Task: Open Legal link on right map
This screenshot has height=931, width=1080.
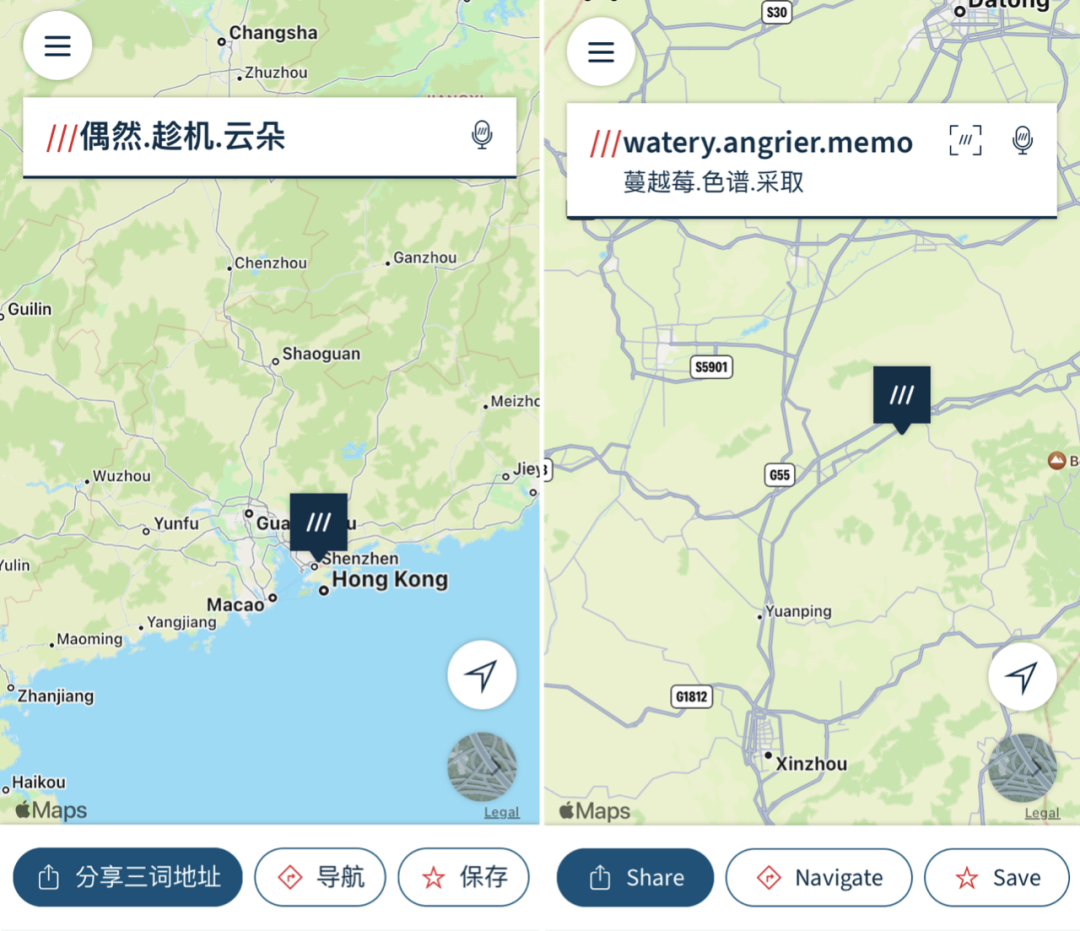Action: (1042, 813)
